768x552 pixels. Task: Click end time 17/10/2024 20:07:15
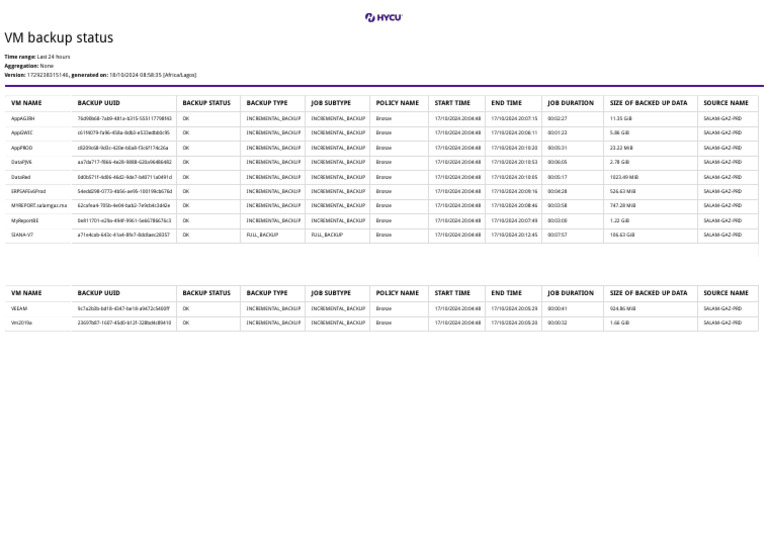coord(514,119)
